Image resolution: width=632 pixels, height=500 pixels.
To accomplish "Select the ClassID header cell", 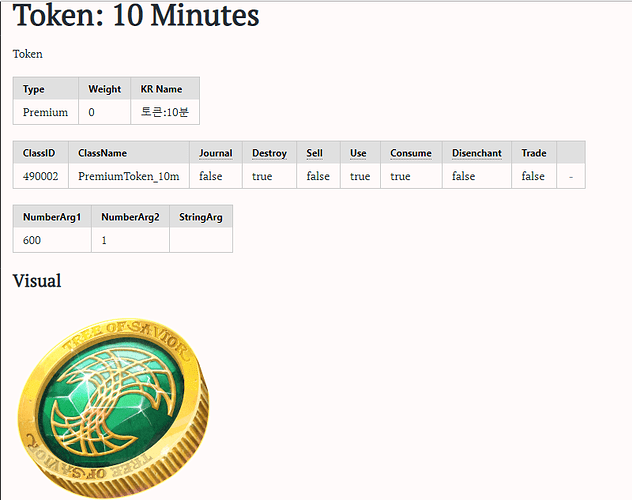I will pos(39,153).
